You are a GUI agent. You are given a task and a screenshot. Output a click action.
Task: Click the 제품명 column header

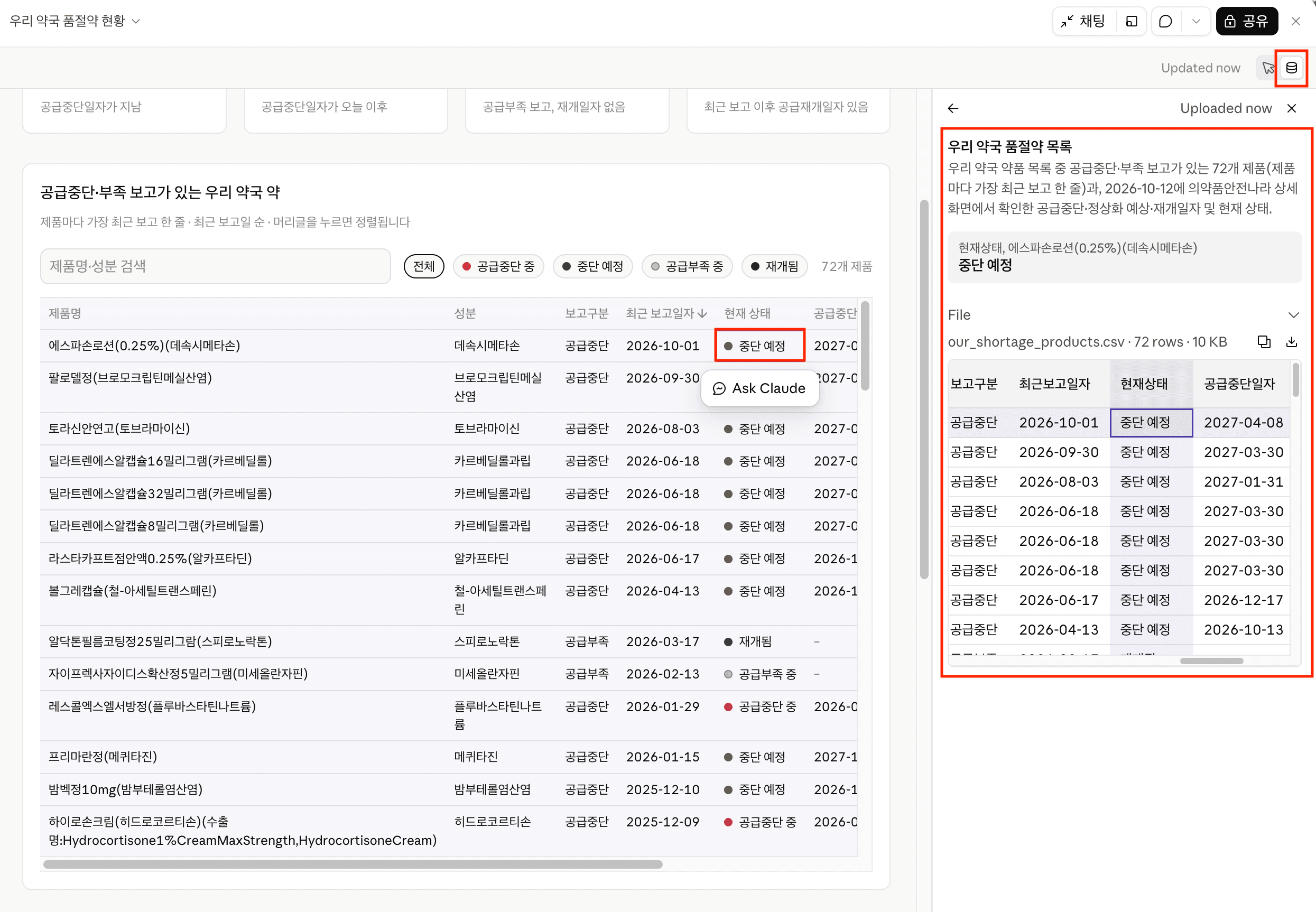(64, 313)
